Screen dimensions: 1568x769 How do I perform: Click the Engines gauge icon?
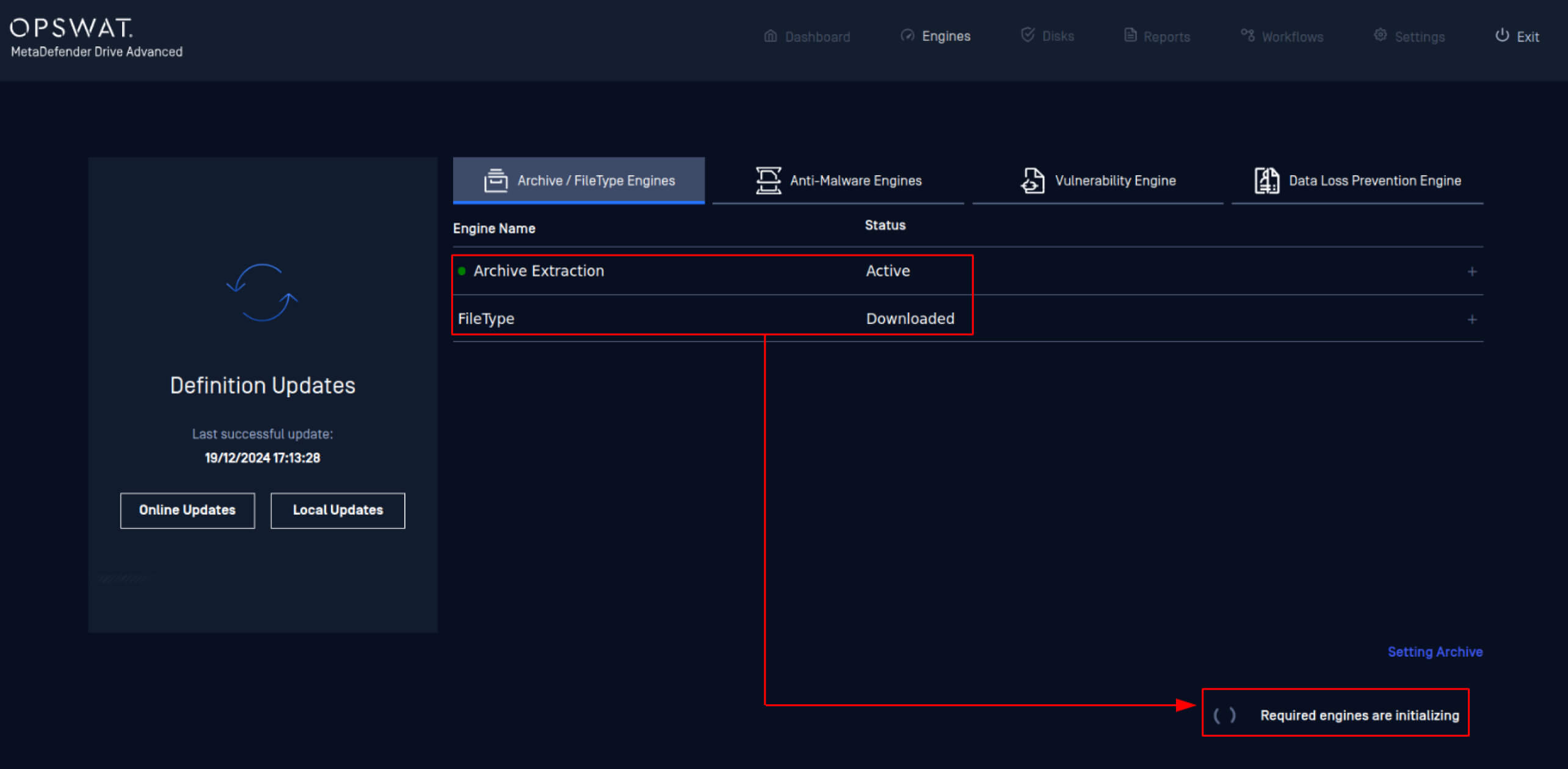tap(907, 35)
